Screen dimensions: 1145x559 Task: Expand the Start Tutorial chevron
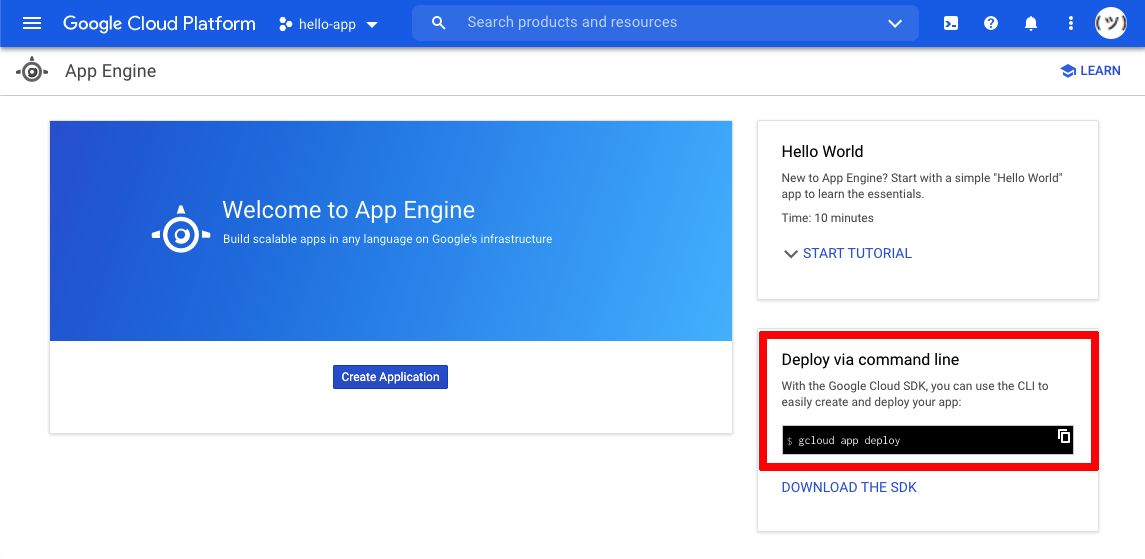tap(790, 254)
